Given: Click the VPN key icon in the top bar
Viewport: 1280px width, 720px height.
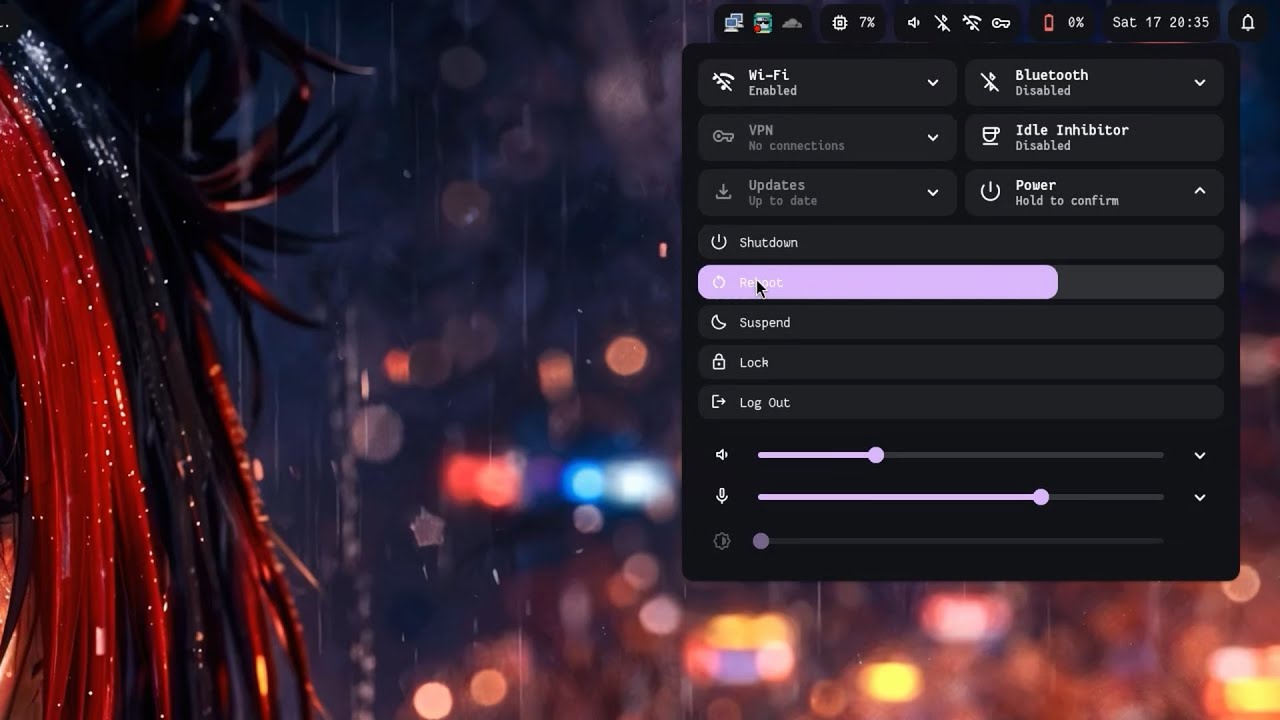Looking at the screenshot, I should [1001, 23].
